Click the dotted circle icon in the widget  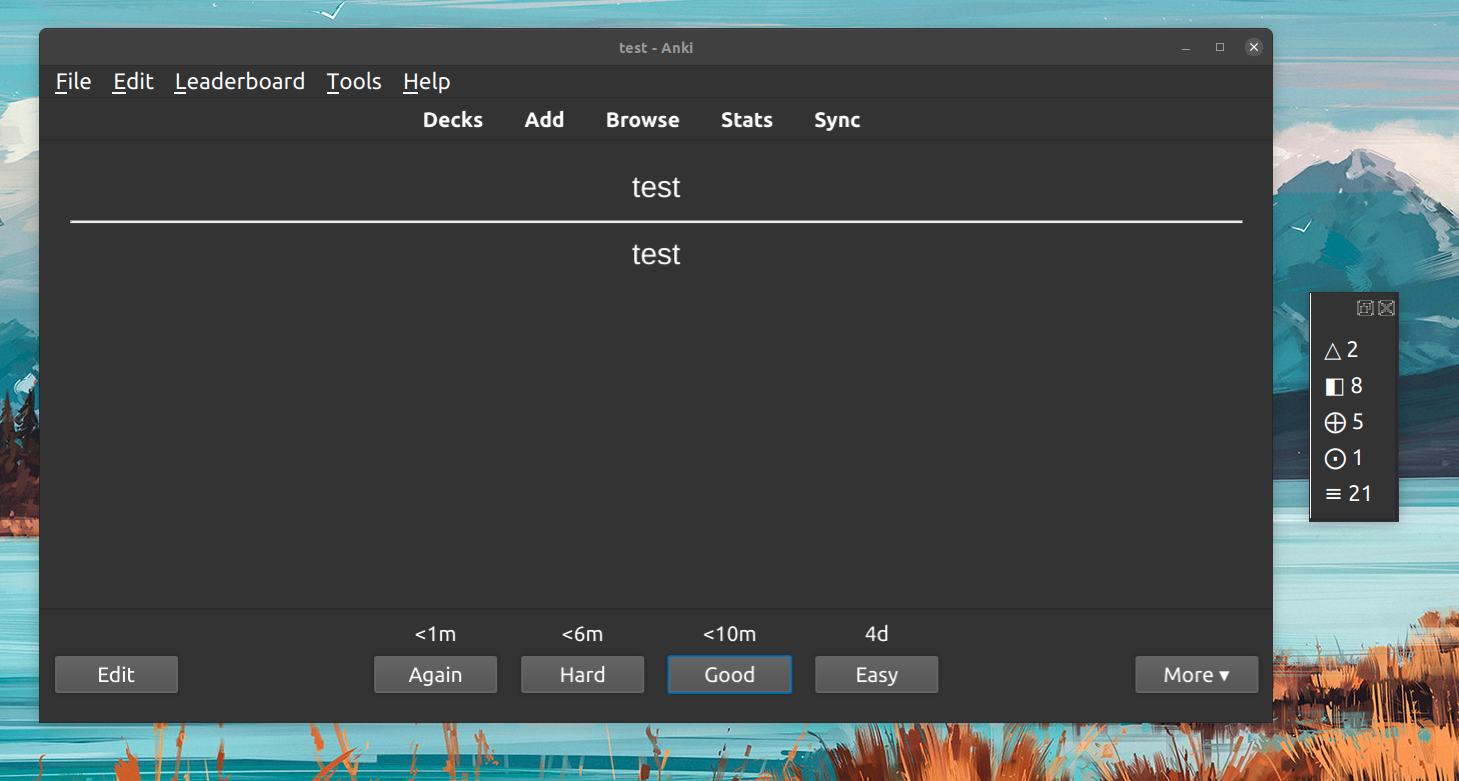(1334, 459)
